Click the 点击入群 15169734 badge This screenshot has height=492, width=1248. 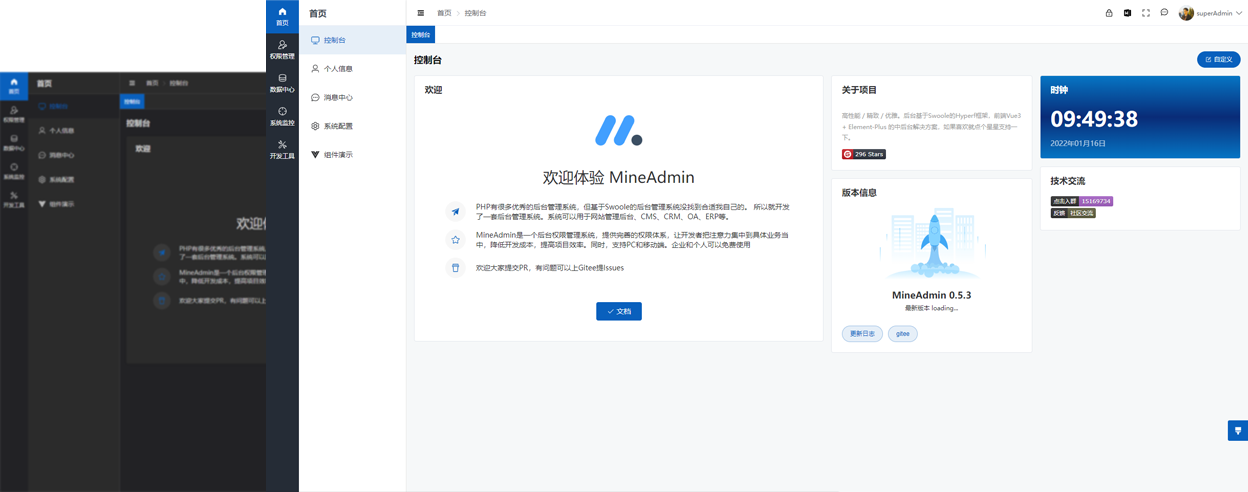(1081, 201)
